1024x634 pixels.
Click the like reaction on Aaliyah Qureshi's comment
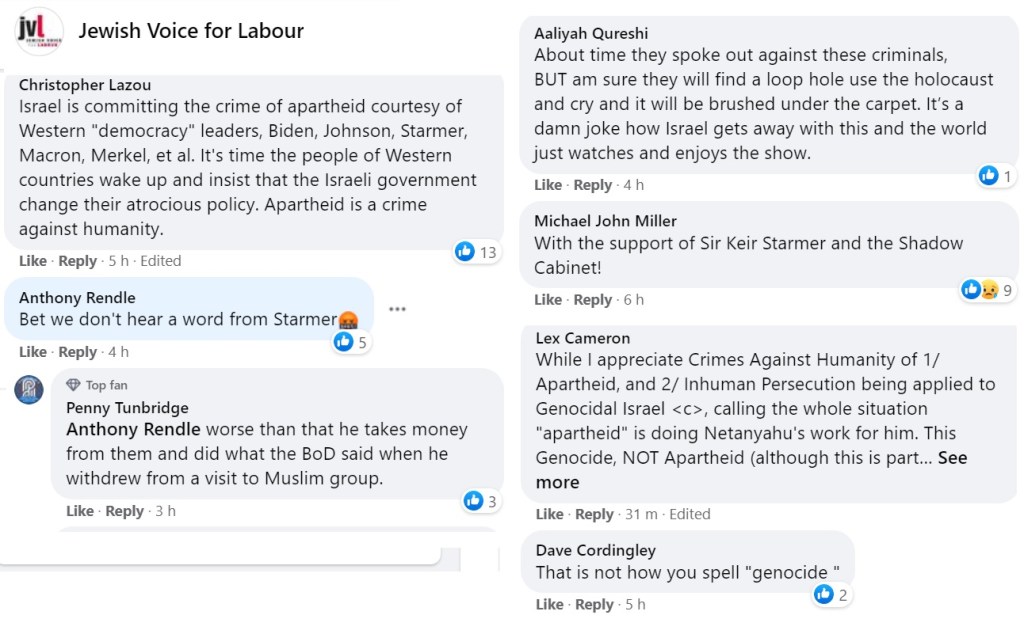989,176
